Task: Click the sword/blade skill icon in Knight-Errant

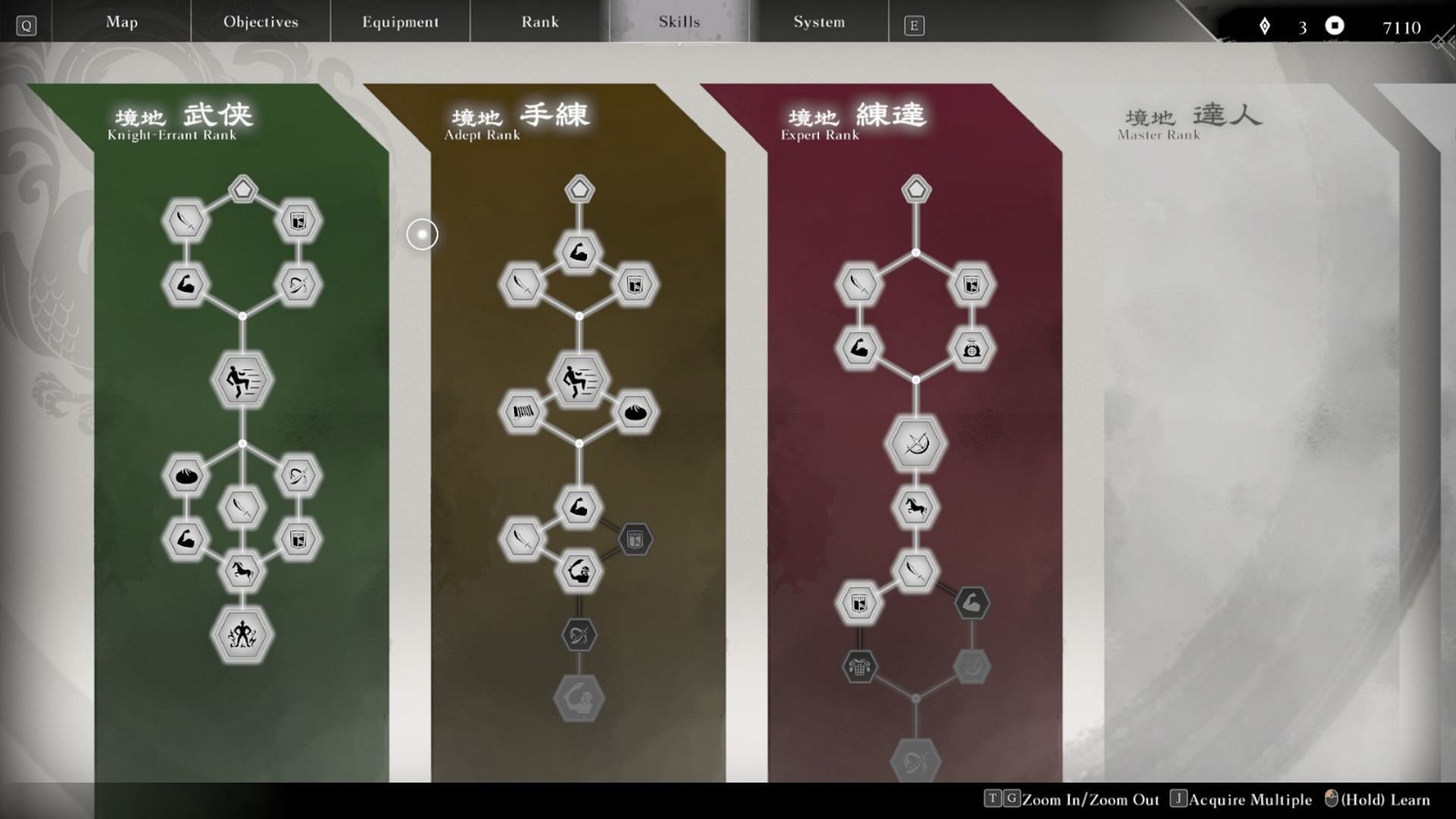Action: (184, 221)
